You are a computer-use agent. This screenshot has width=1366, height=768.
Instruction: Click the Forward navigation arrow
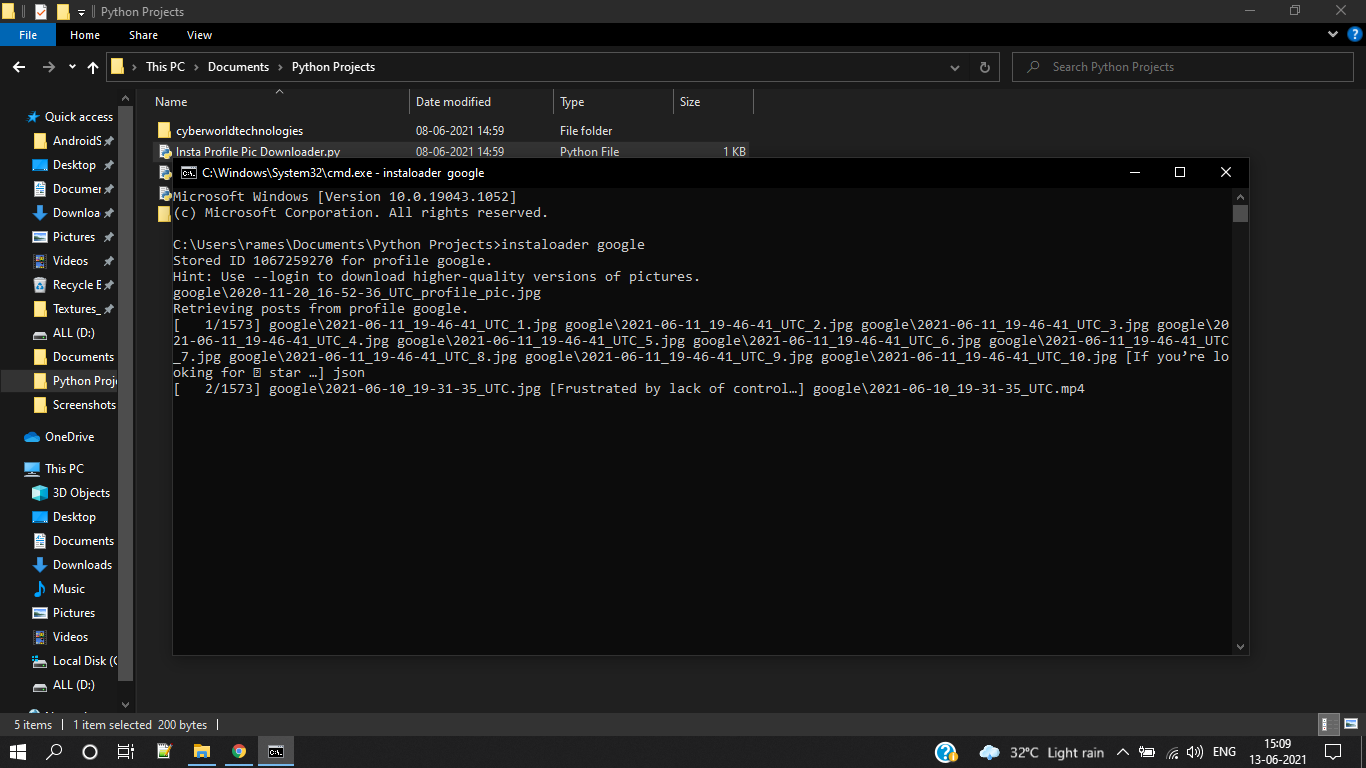(x=48, y=67)
